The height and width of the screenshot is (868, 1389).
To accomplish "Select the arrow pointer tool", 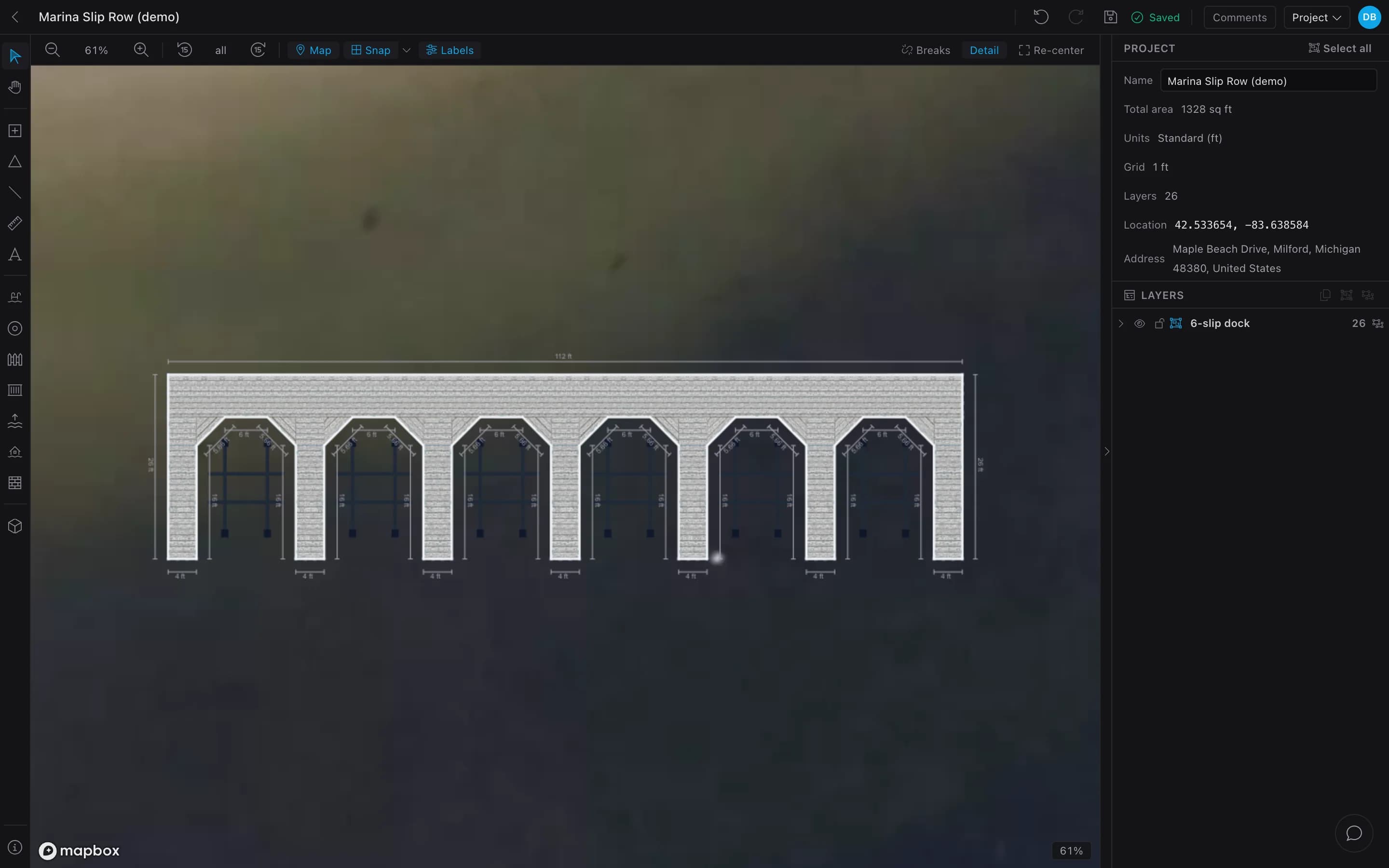I will tap(15, 56).
